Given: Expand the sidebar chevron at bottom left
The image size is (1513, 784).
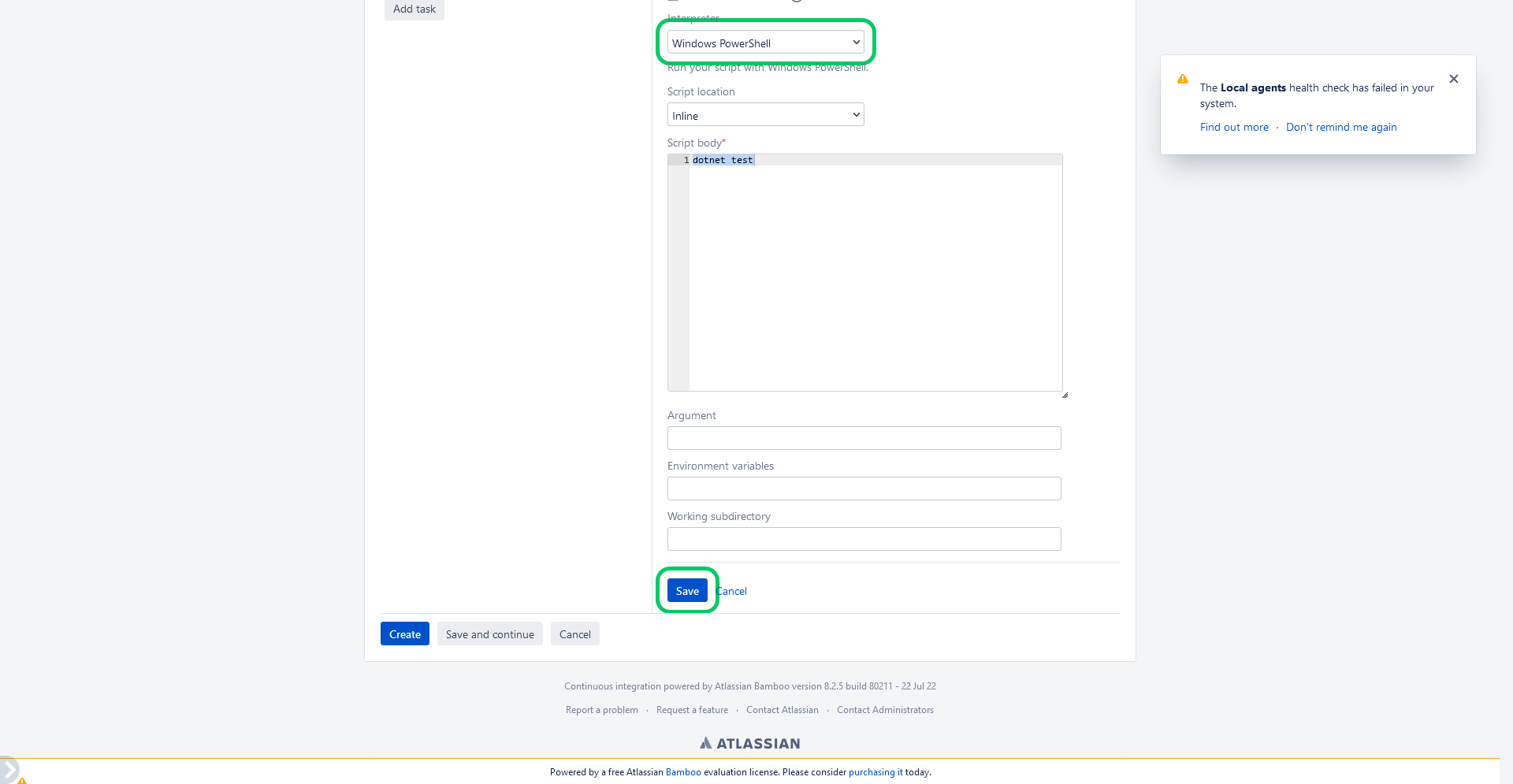Looking at the screenshot, I should (x=8, y=769).
